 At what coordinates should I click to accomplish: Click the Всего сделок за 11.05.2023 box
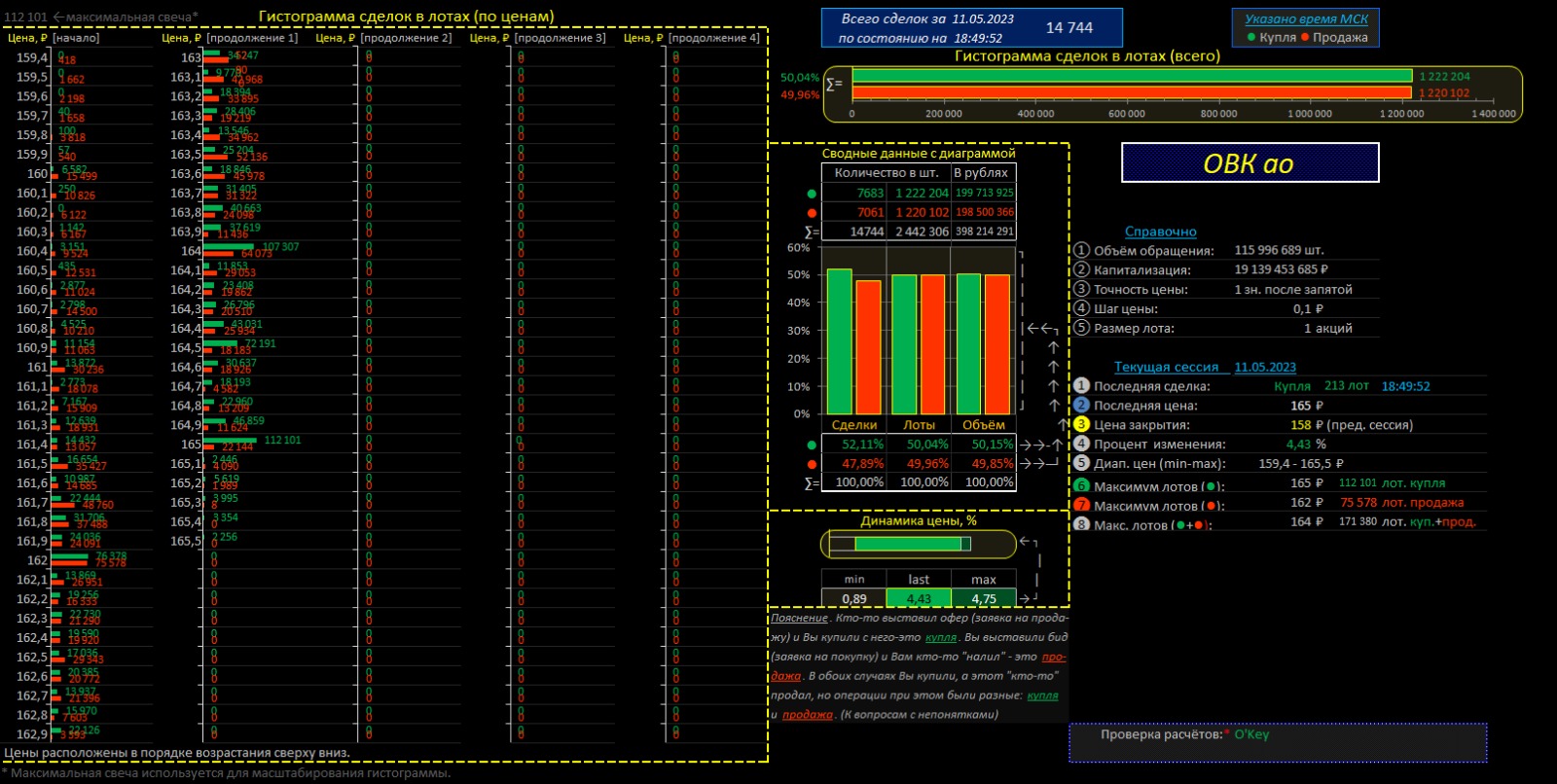(x=970, y=28)
